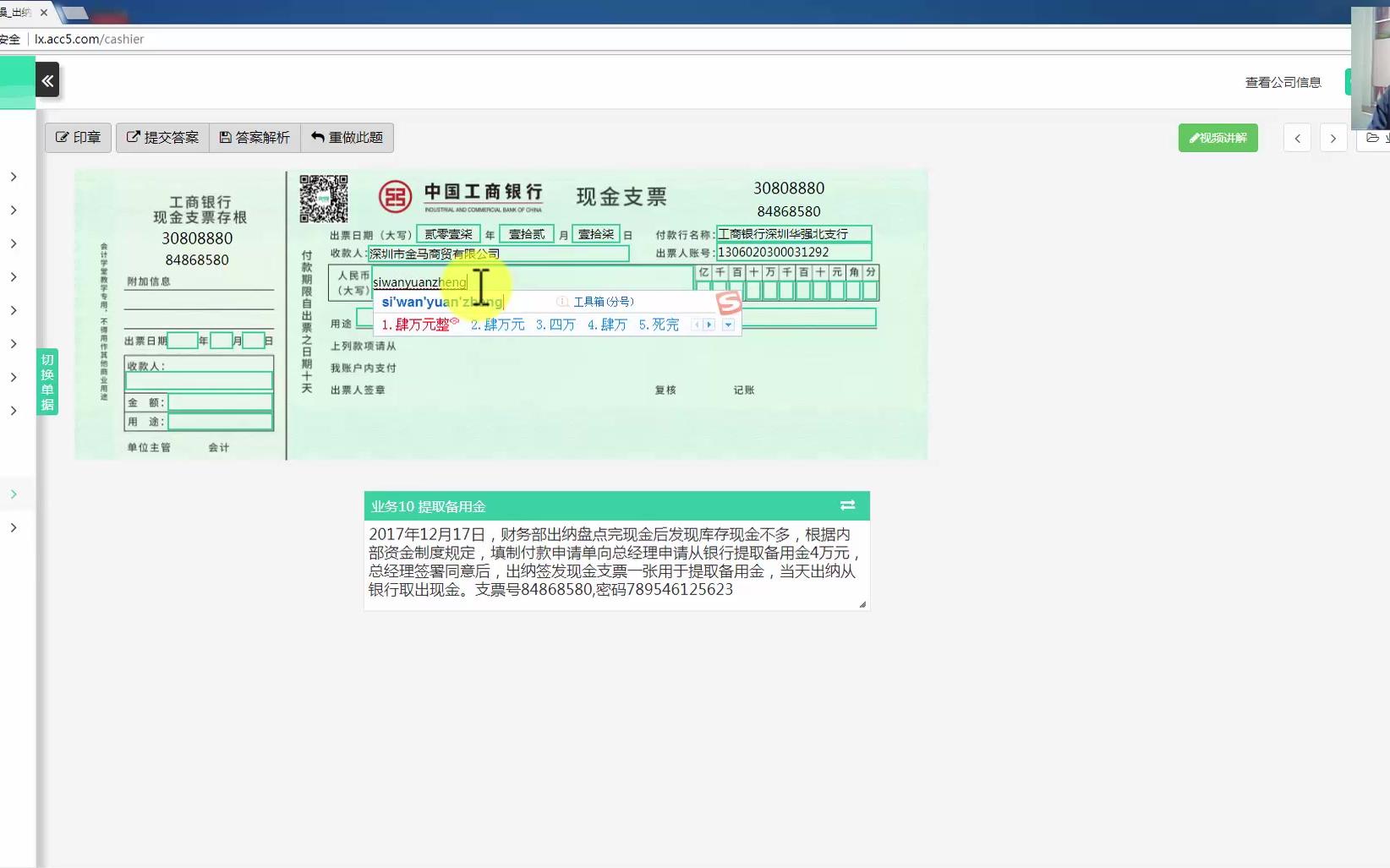The height and width of the screenshot is (868, 1390).
Task: Select IME candidate 肆万
Action: point(607,325)
